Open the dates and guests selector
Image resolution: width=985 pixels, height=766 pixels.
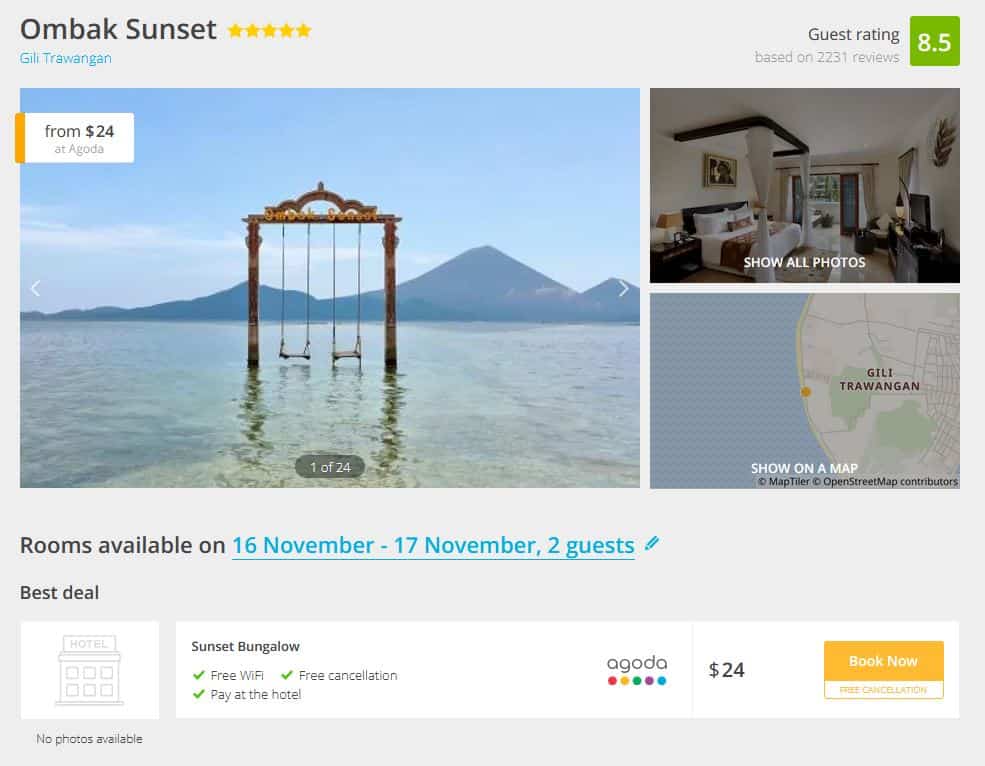[x=433, y=545]
